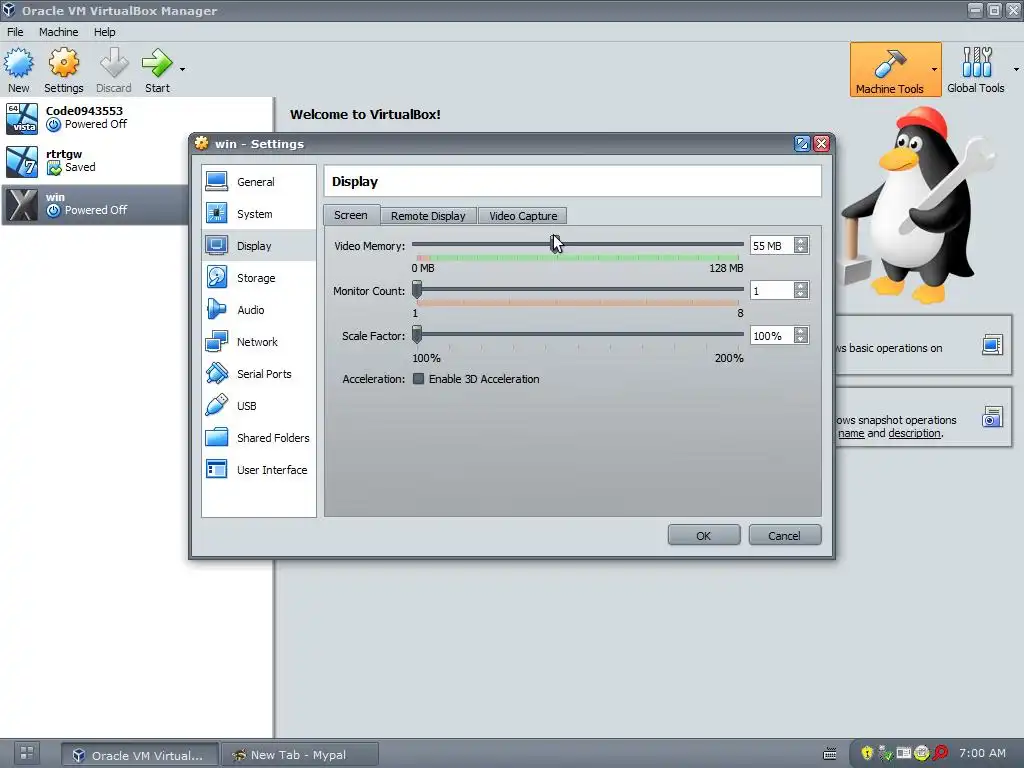The height and width of the screenshot is (768, 1024).
Task: Click the Video Memory 55 MB field
Action: pos(772,246)
